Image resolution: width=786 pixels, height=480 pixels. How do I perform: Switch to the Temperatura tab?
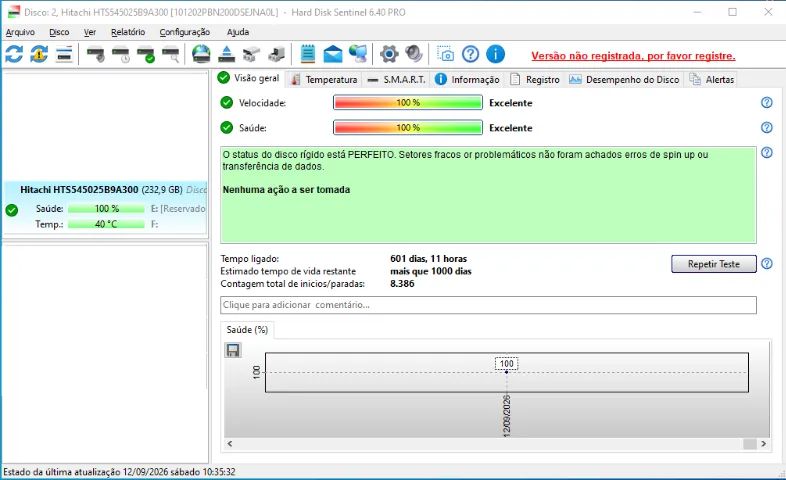click(324, 80)
